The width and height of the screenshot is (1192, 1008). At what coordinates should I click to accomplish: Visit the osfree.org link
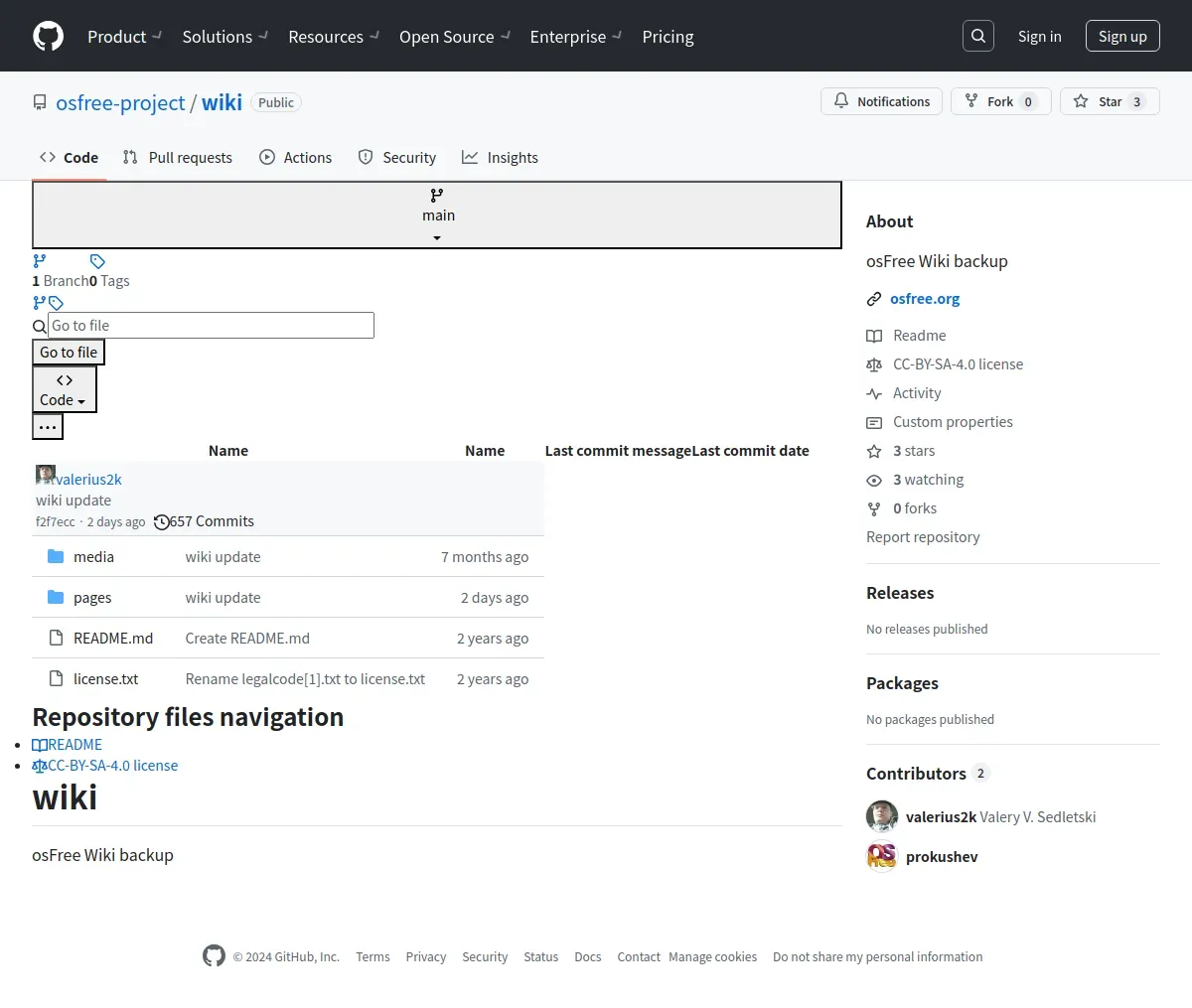925,299
